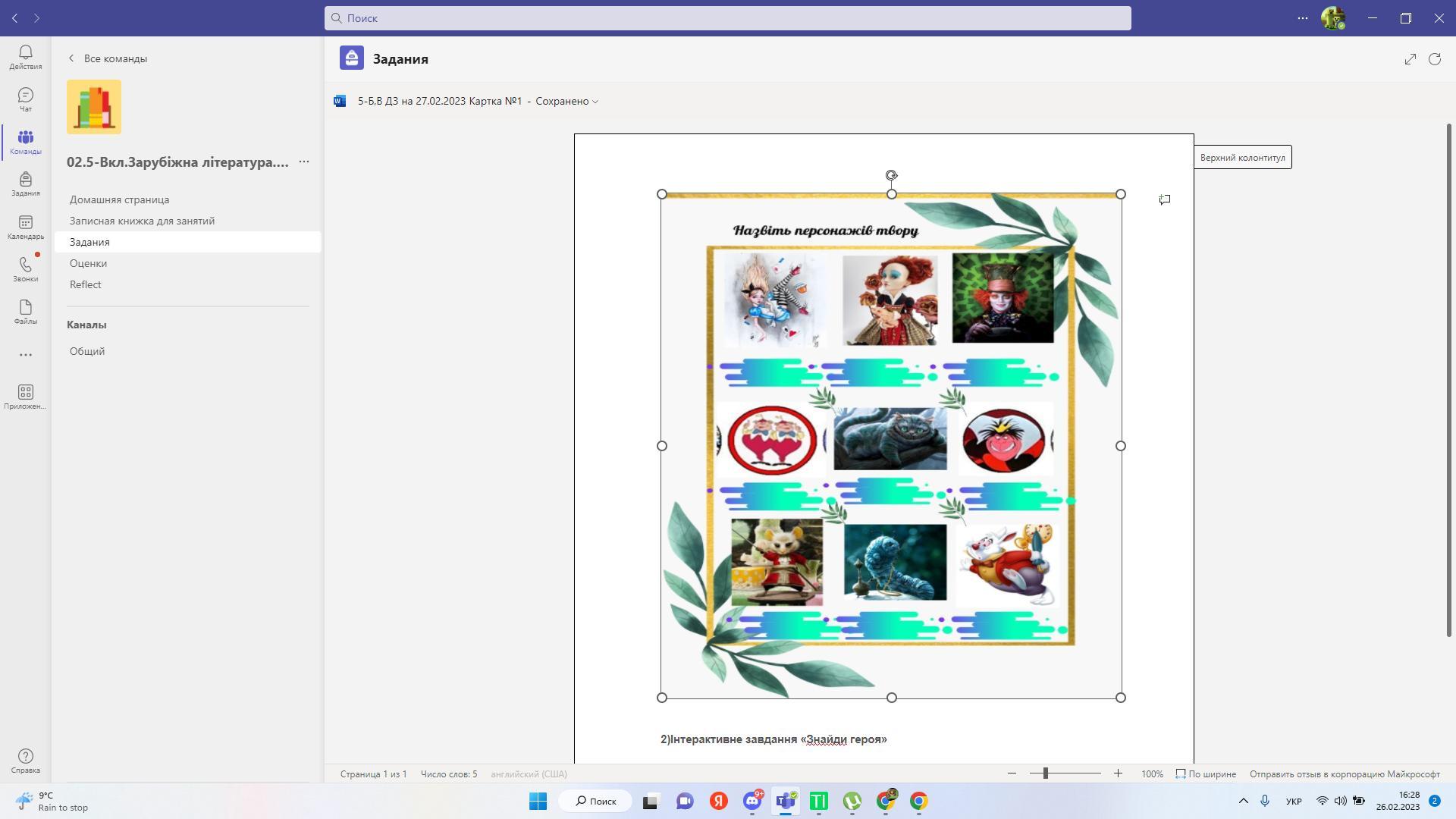The image size is (1456, 819).
Task: Open Домашняя страница in the team menu
Action: (119, 199)
